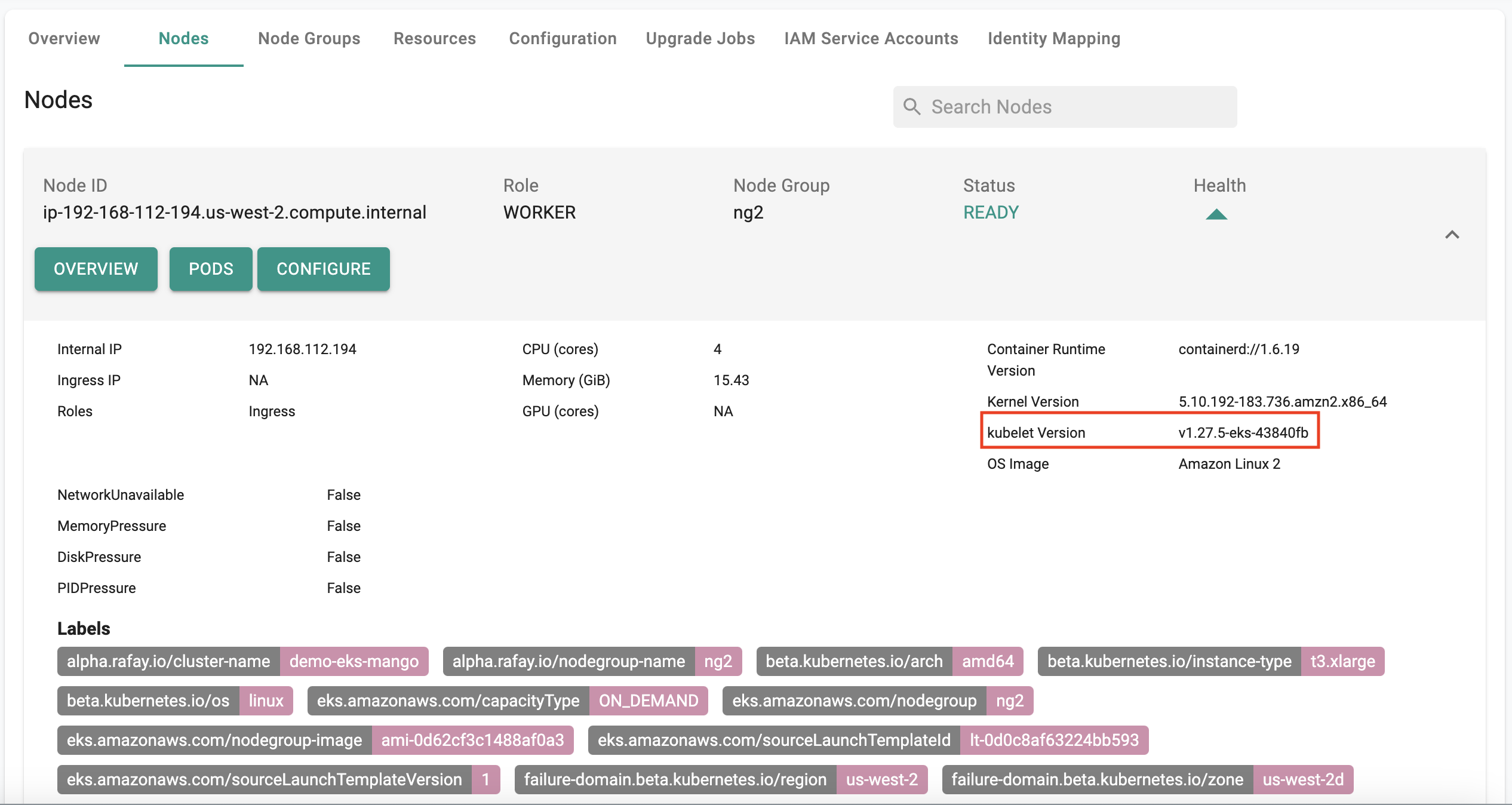Viewport: 1512px width, 805px height.
Task: Click the eks.amazonaws.com/nodegroup label chip
Action: (854, 700)
